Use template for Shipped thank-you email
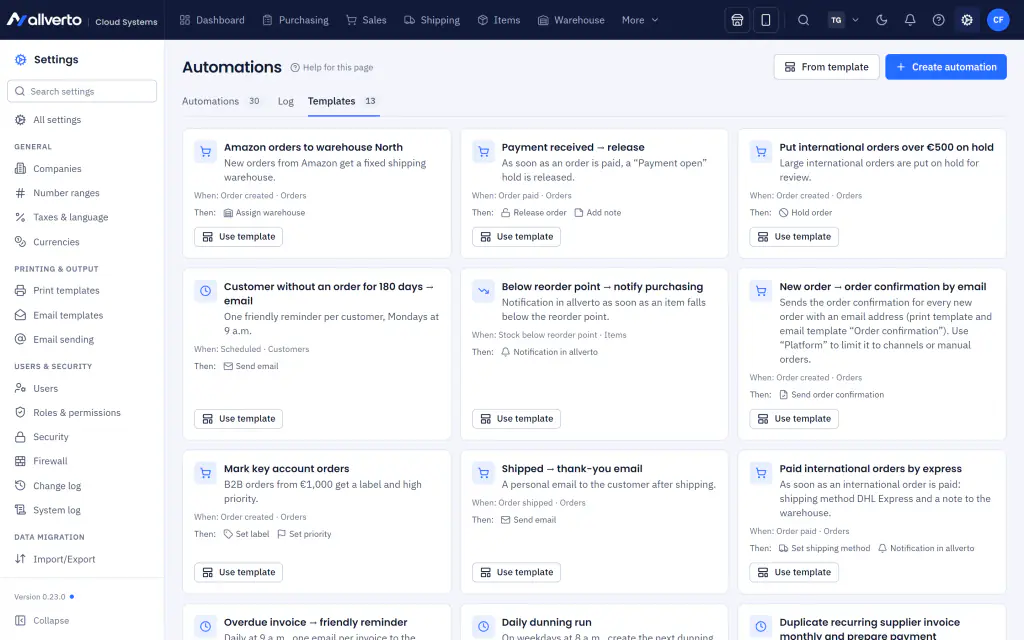 516,572
